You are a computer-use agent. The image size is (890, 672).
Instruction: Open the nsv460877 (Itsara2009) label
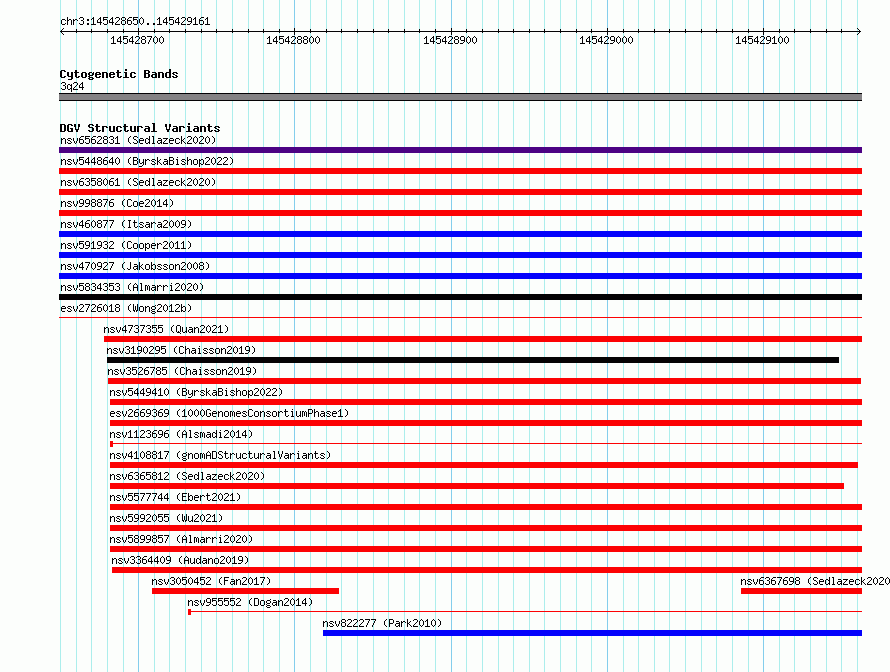(126, 224)
